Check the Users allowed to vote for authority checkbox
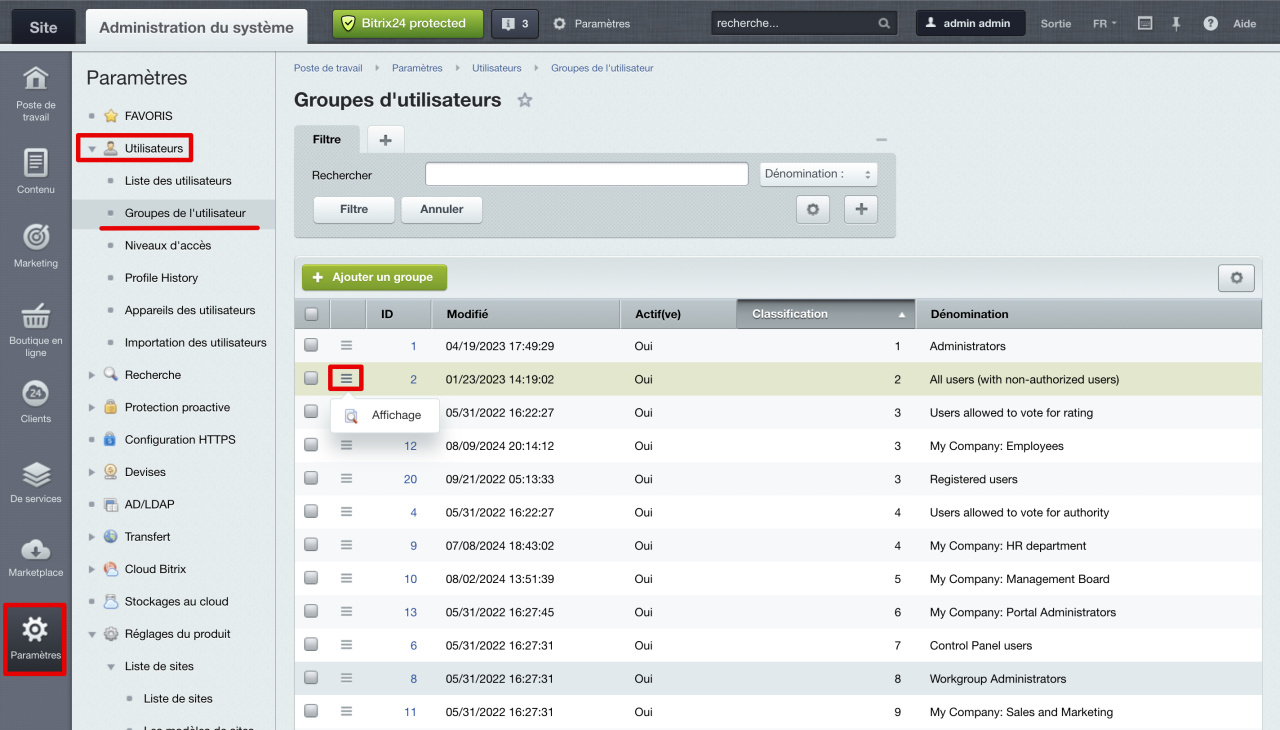 point(311,511)
